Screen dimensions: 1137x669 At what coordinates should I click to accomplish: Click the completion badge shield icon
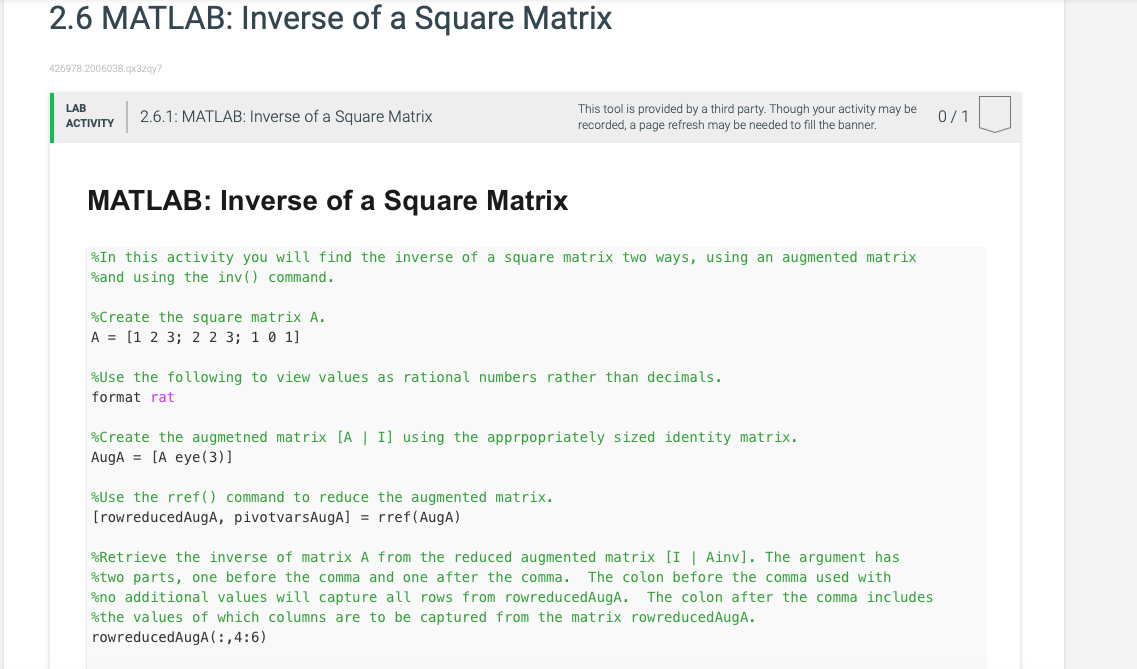(994, 115)
